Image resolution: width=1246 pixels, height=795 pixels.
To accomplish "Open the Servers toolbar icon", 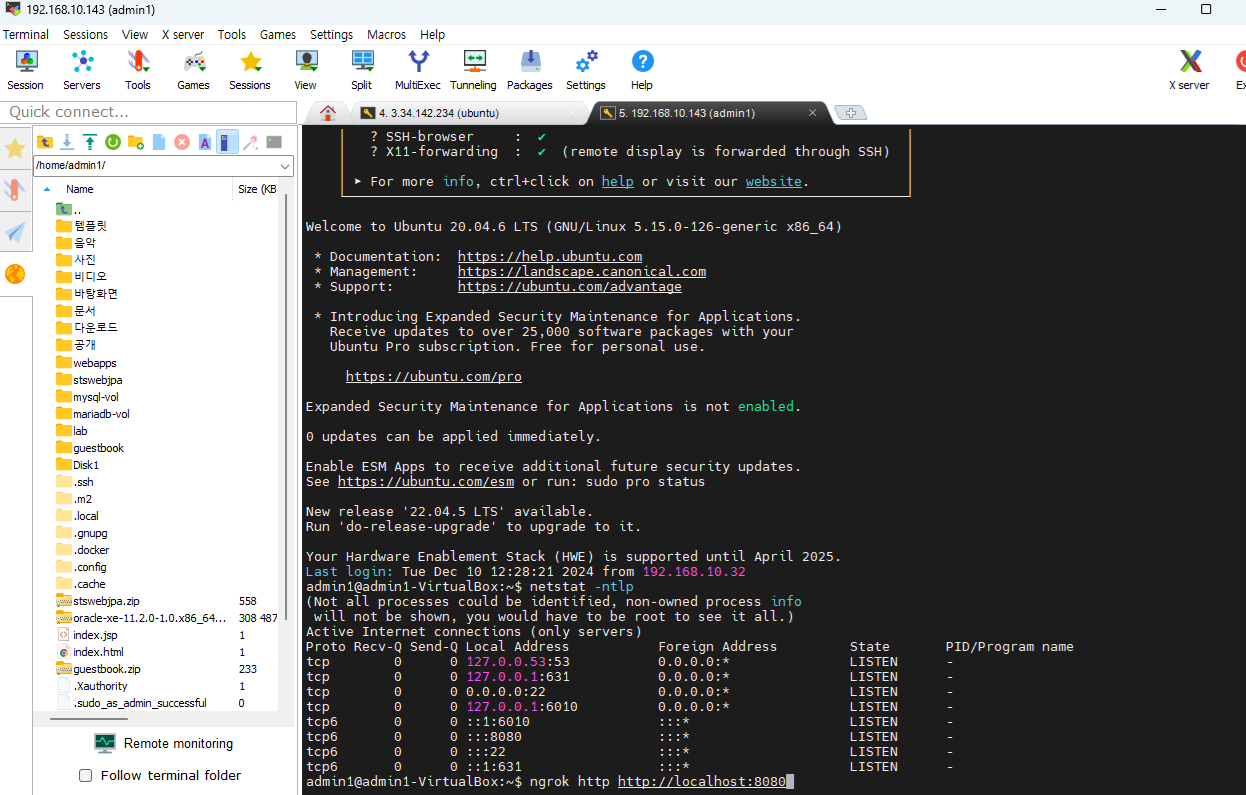I will [82, 70].
